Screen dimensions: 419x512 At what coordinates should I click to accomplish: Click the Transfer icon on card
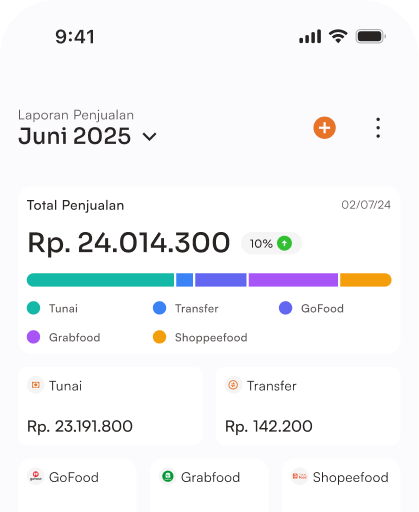point(233,385)
